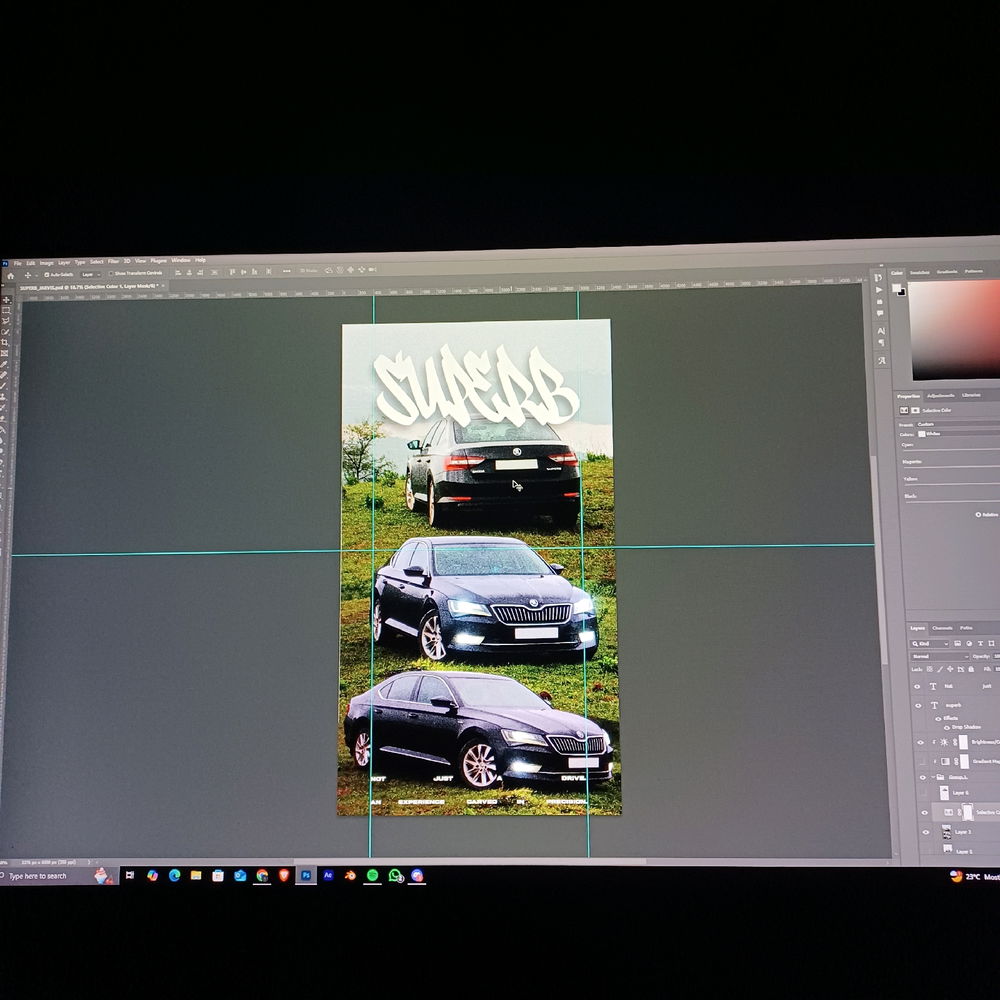Open Google Chrome from the taskbar
This screenshot has height=1000, width=1000.
tap(262, 875)
